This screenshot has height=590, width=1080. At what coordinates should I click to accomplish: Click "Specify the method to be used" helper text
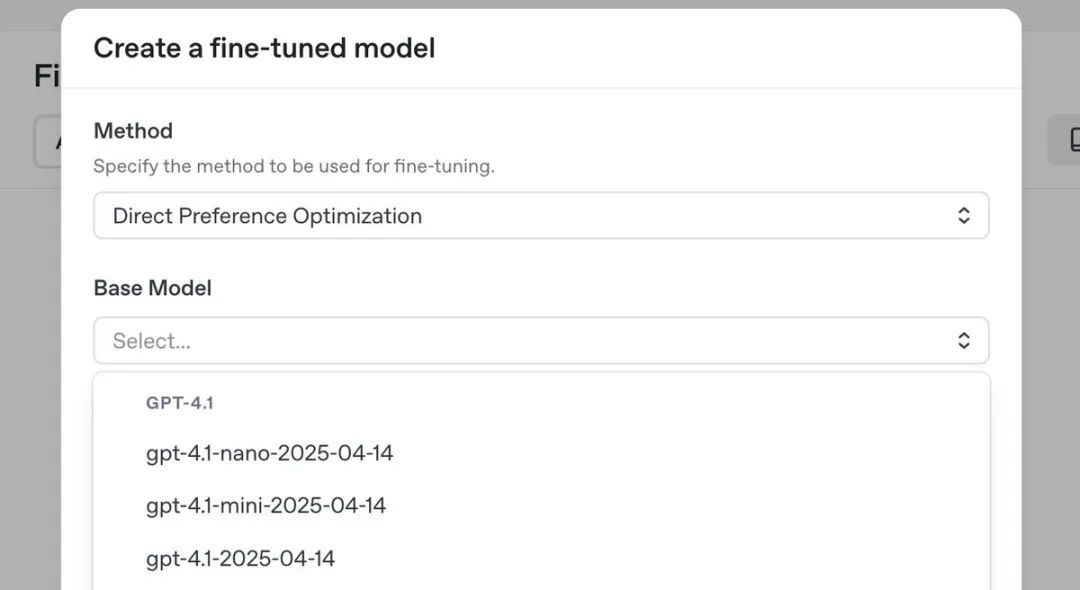(x=294, y=166)
